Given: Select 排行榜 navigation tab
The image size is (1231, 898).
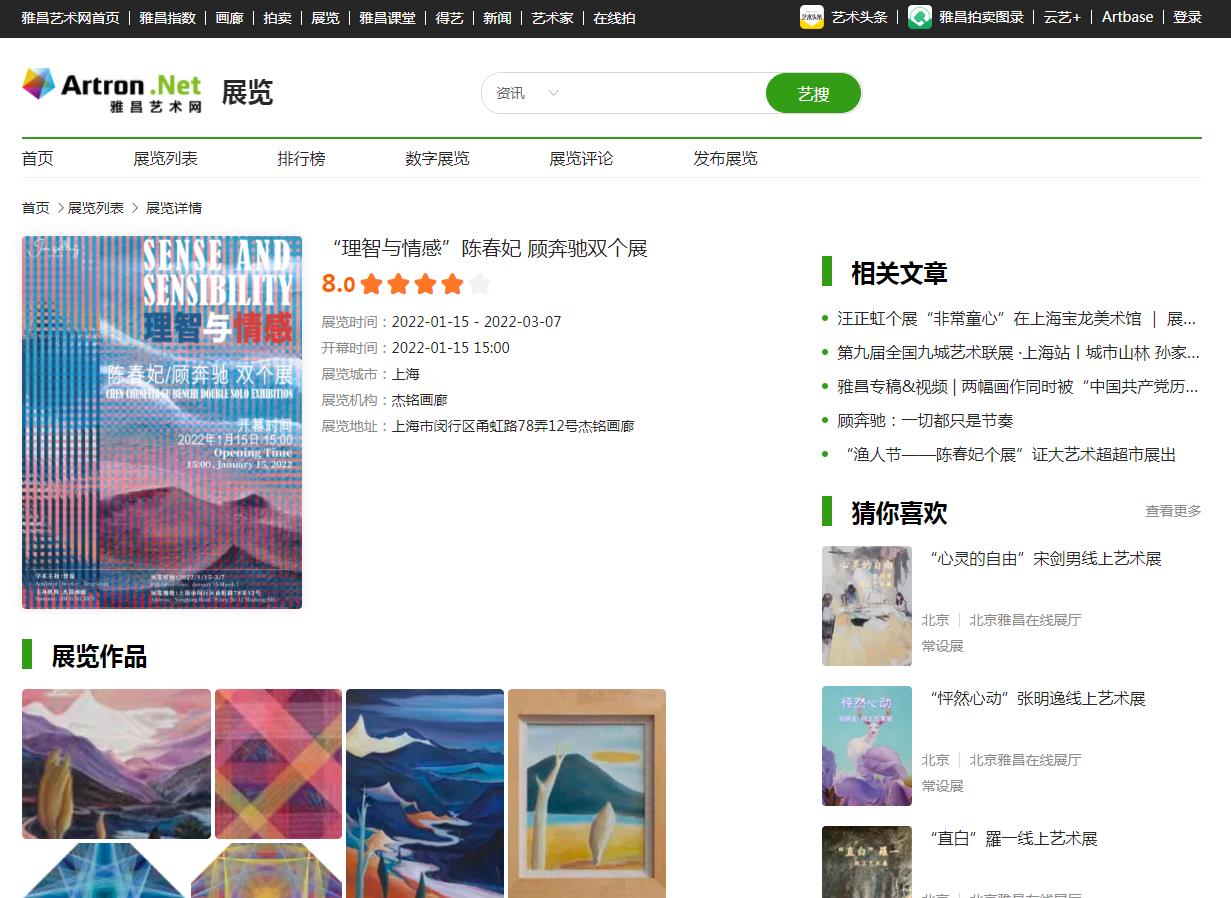Looking at the screenshot, I should point(301,158).
